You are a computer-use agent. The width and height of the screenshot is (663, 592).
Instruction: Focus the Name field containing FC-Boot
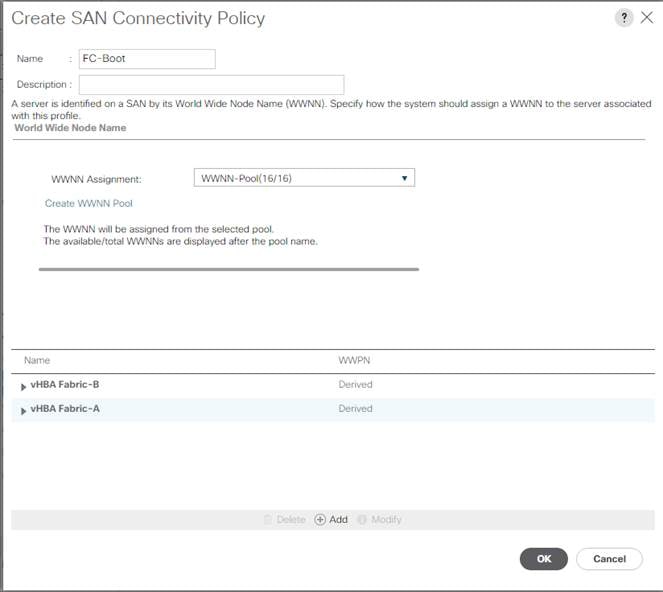[x=147, y=59]
